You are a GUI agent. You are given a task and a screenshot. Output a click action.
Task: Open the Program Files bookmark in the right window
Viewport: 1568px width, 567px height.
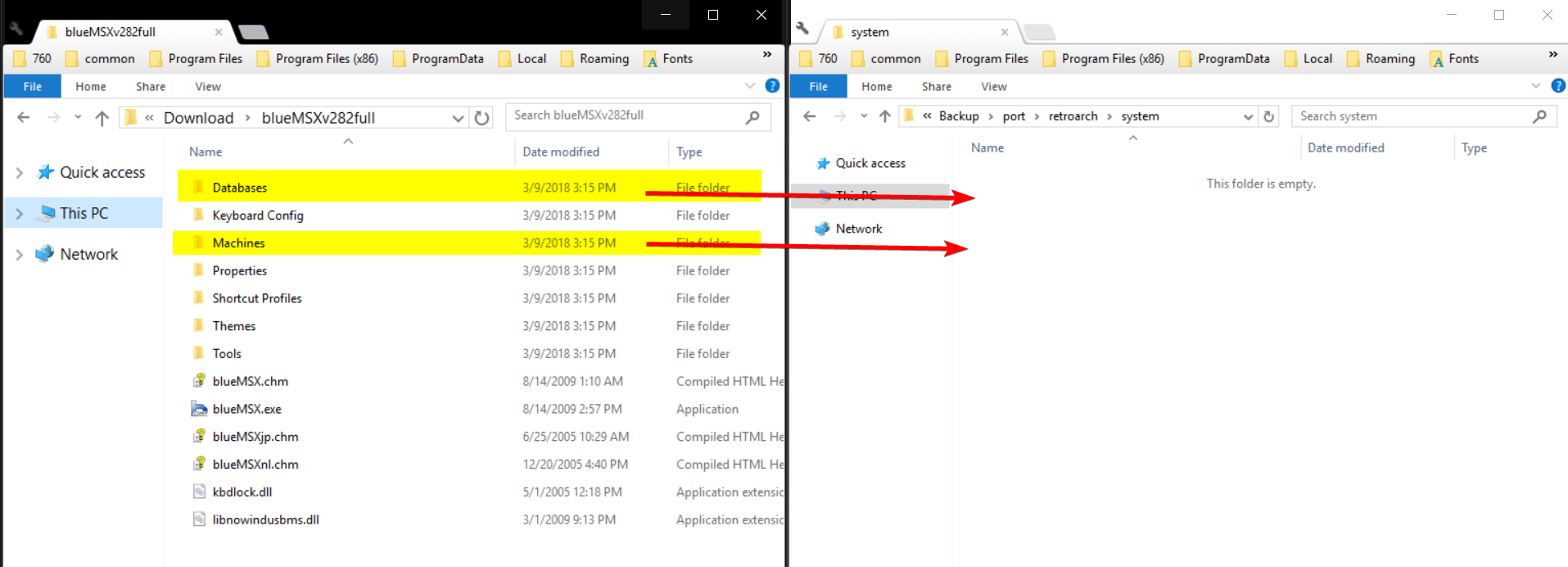click(x=982, y=59)
